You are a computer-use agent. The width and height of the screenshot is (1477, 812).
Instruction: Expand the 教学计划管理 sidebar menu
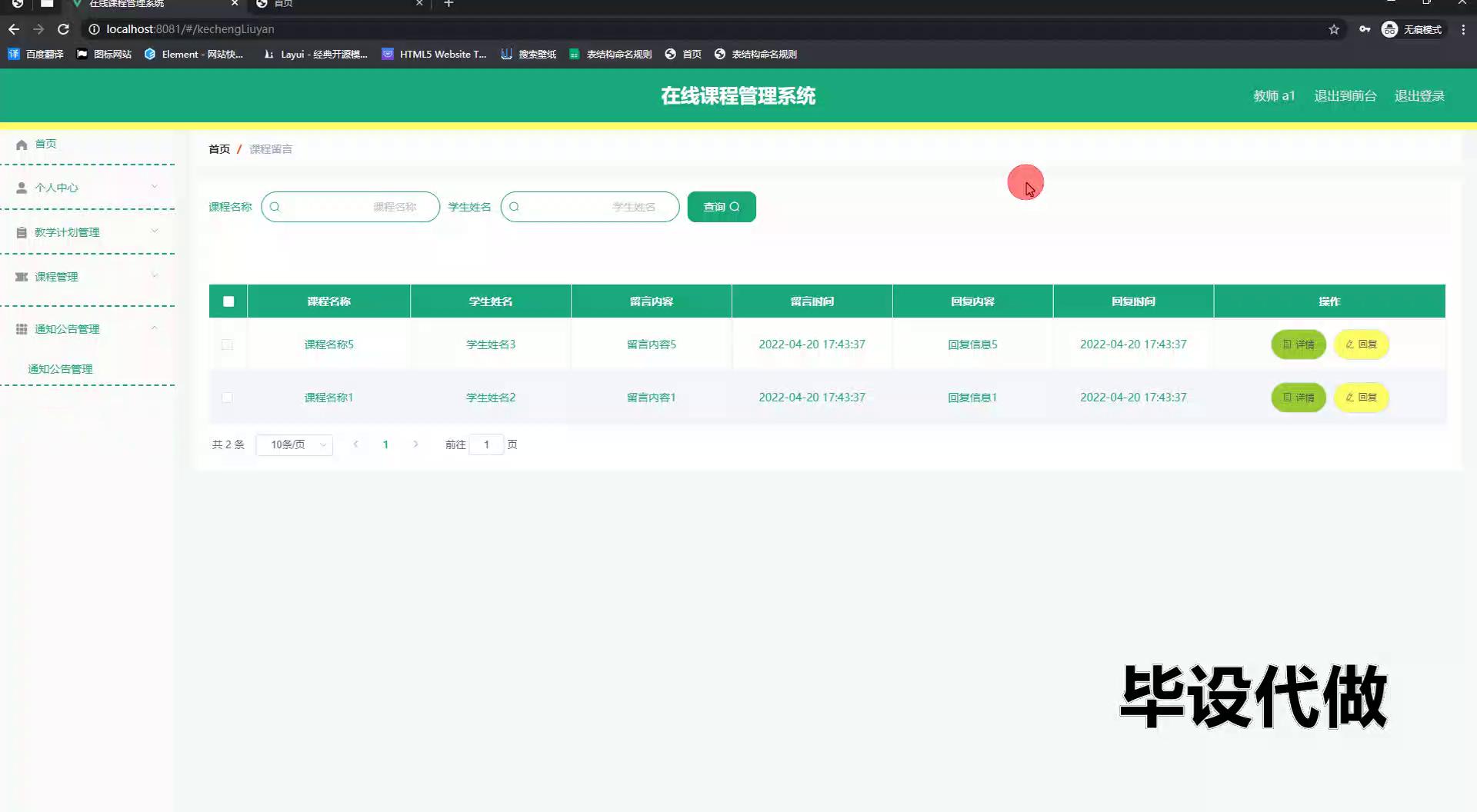click(x=88, y=232)
